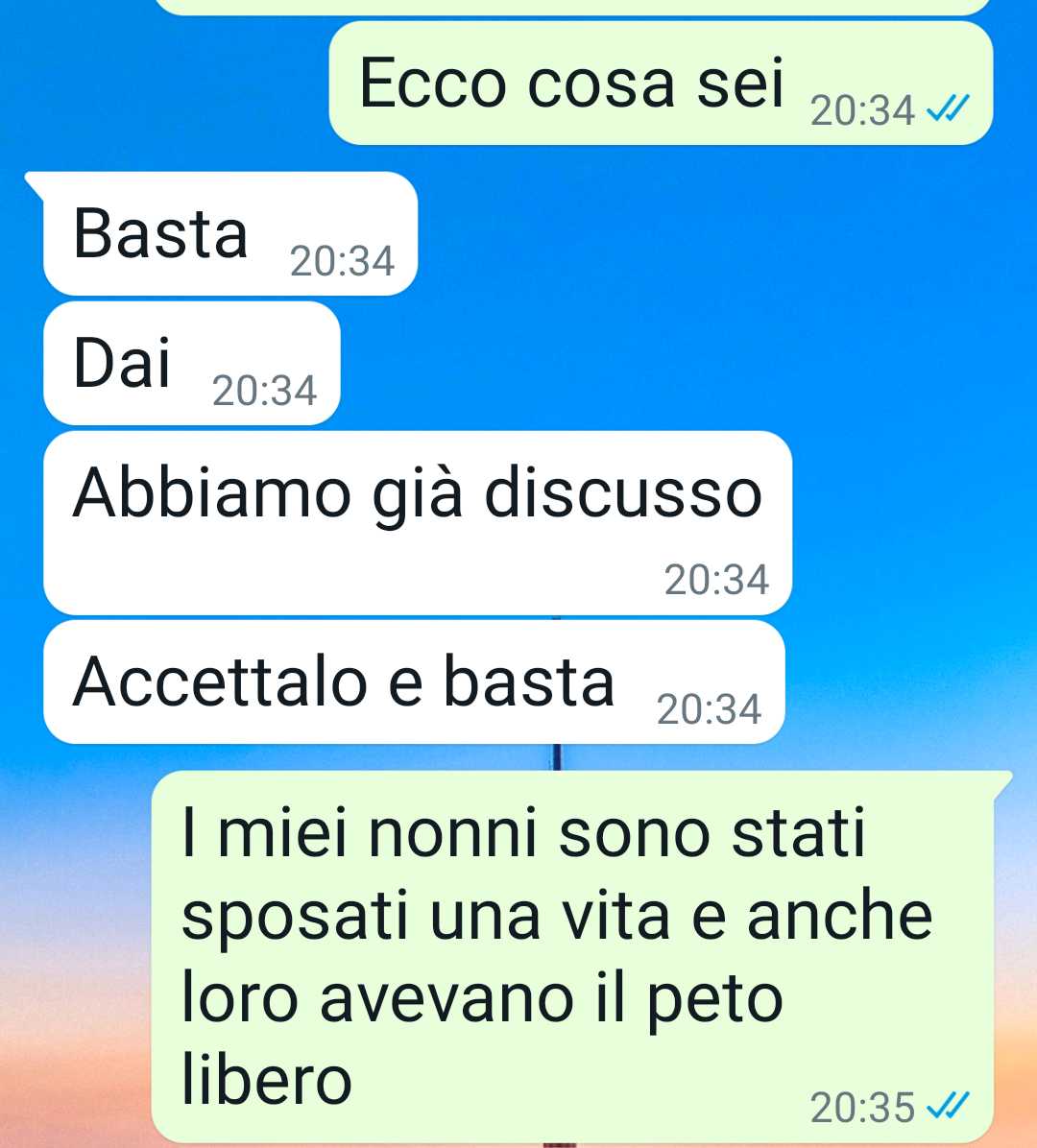Image resolution: width=1037 pixels, height=1148 pixels.
Task: Tap the blue checkmarks beside 20:35
Action: (948, 1107)
